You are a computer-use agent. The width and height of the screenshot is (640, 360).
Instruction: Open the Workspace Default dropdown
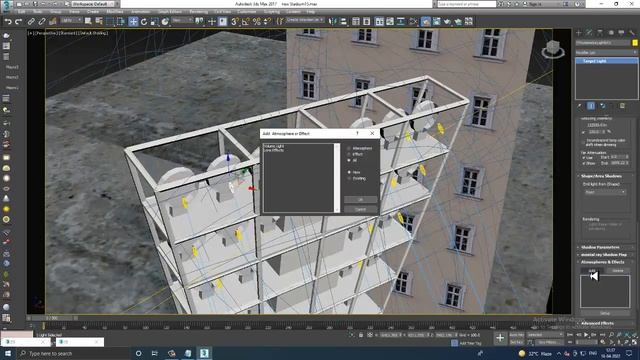93,4
